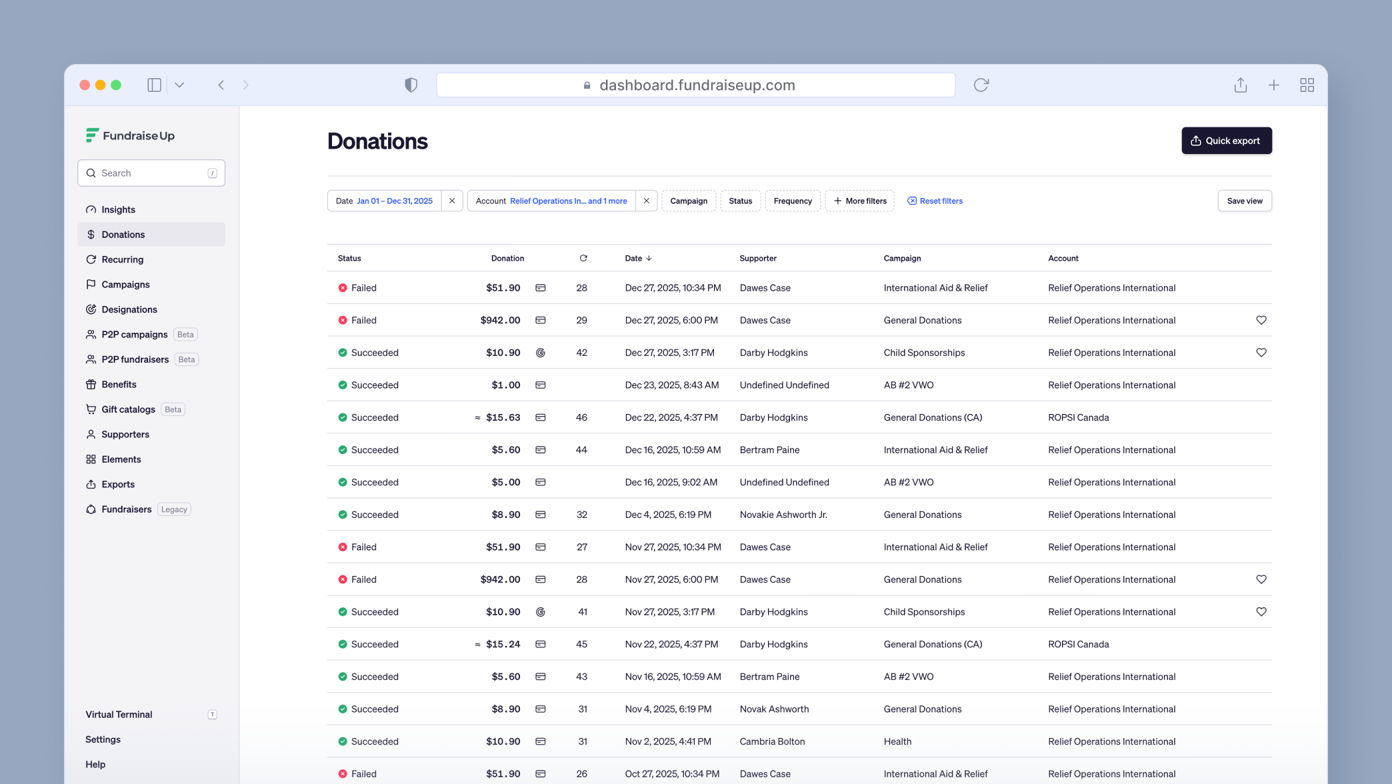Click failed status icon on Dec 27 $51.90 row
The height and width of the screenshot is (784, 1392).
[343, 288]
